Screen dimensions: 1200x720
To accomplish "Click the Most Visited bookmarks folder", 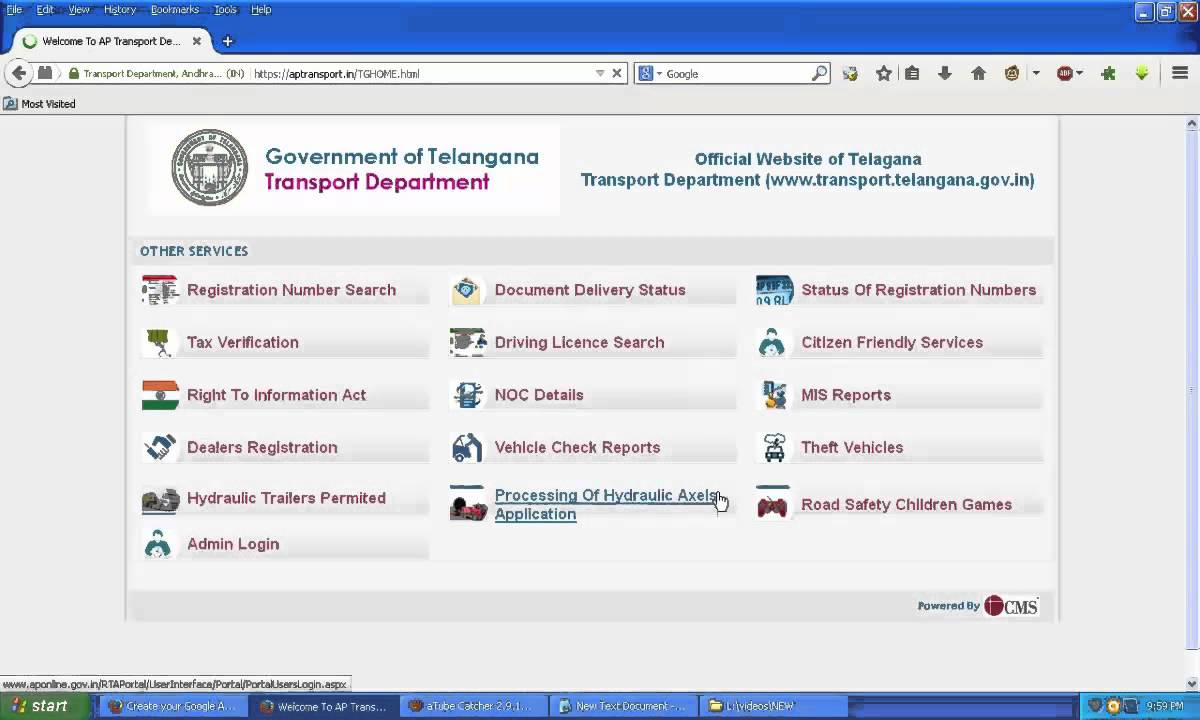I will click(40, 104).
